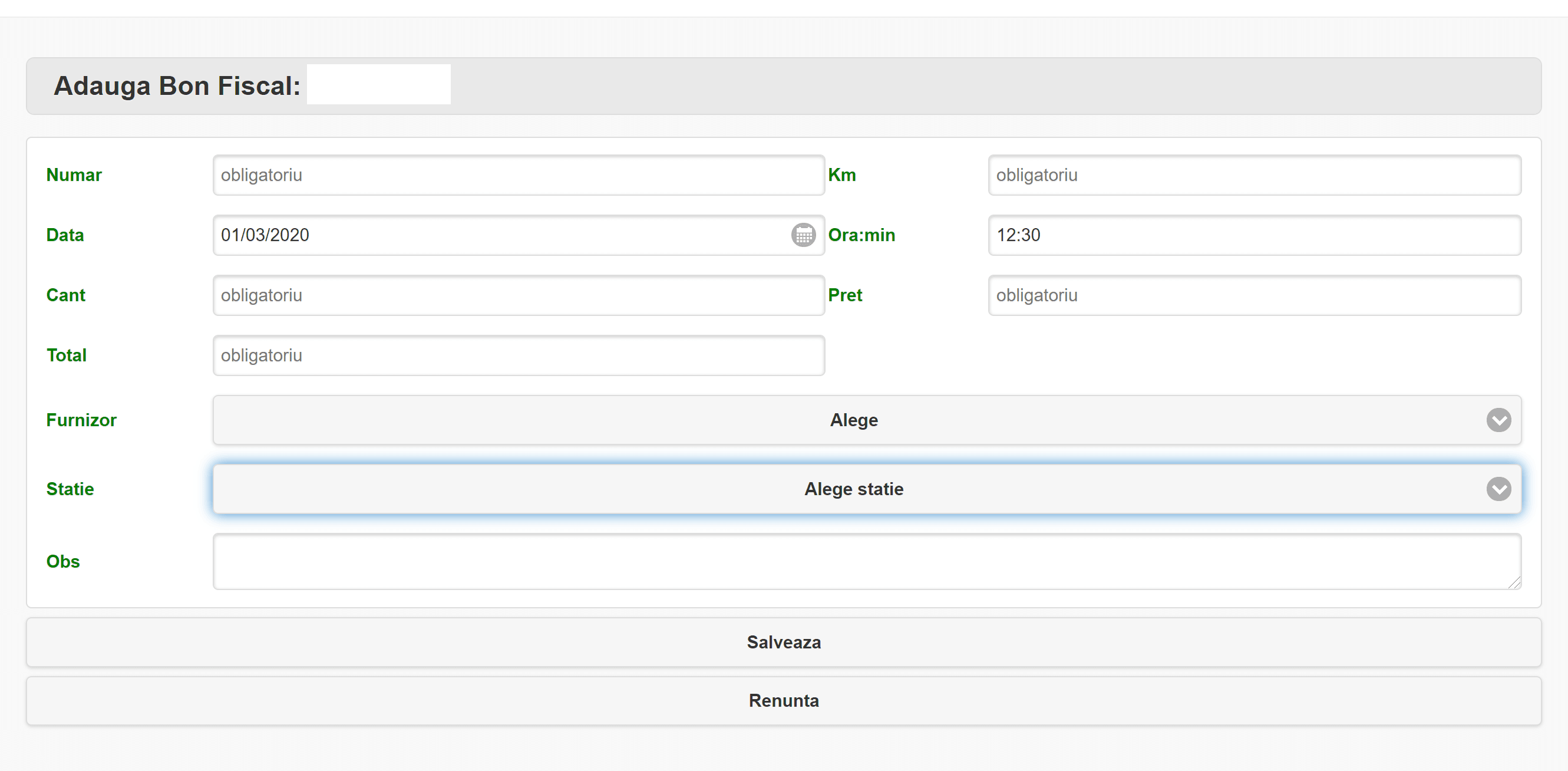
Task: Click the 'Km' label
Action: tap(842, 176)
